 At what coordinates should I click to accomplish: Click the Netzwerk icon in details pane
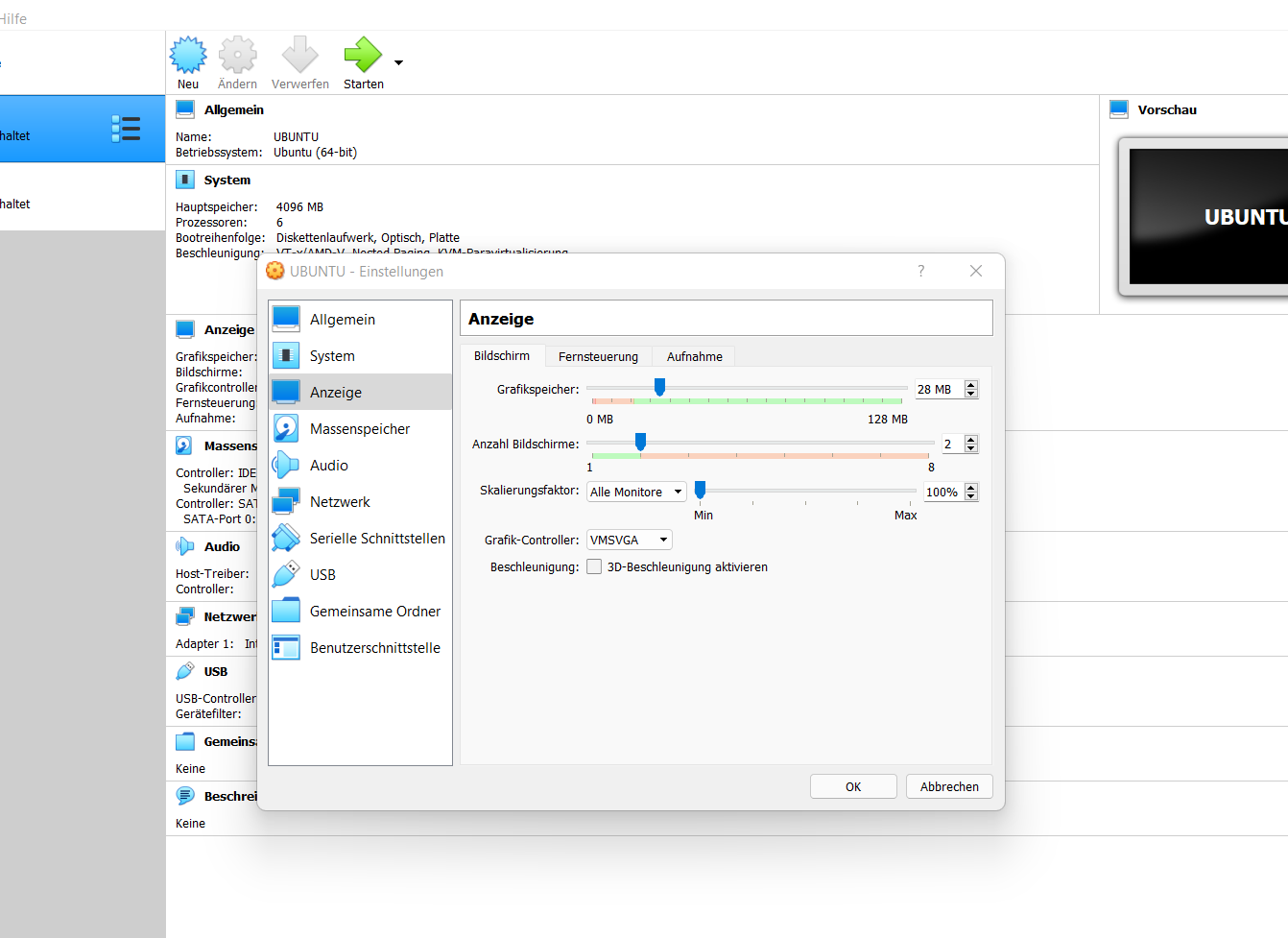(x=185, y=616)
